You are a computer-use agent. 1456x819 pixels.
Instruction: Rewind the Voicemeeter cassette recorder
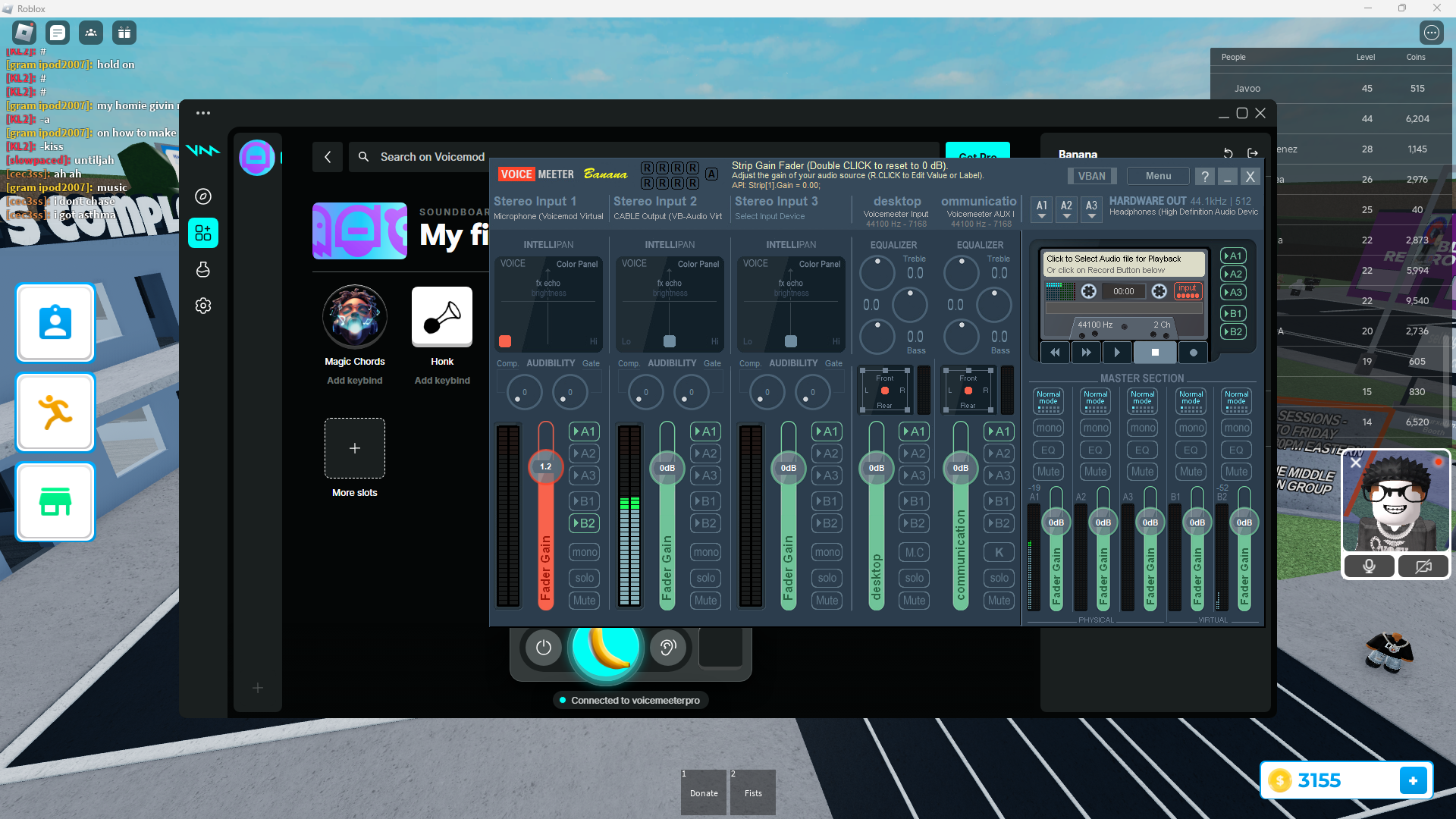coord(1055,353)
